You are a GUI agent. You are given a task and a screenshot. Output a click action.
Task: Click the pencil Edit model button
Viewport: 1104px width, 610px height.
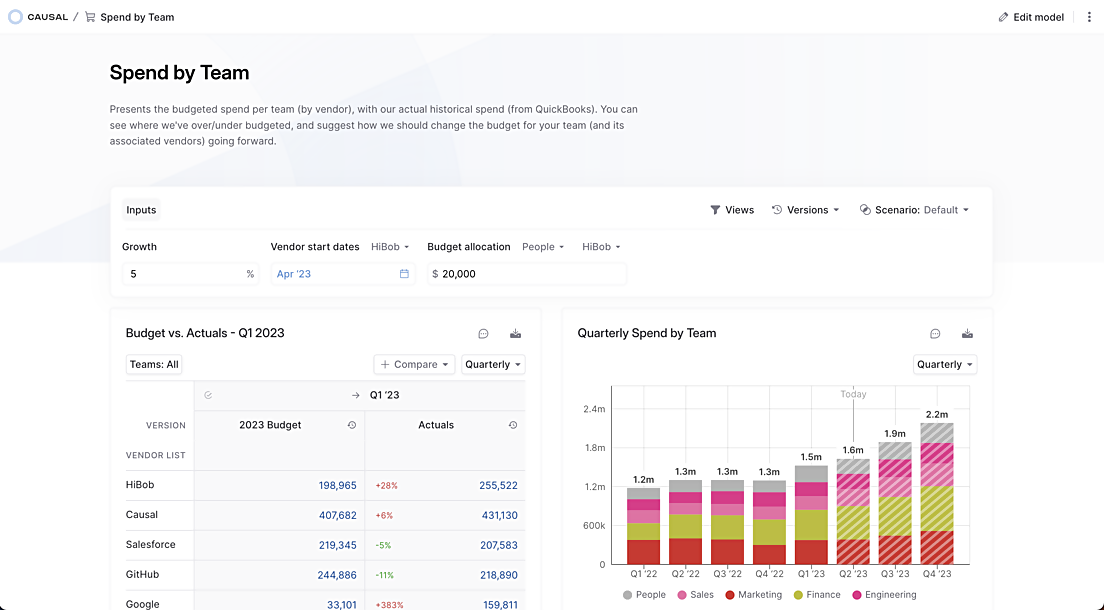(x=1031, y=17)
